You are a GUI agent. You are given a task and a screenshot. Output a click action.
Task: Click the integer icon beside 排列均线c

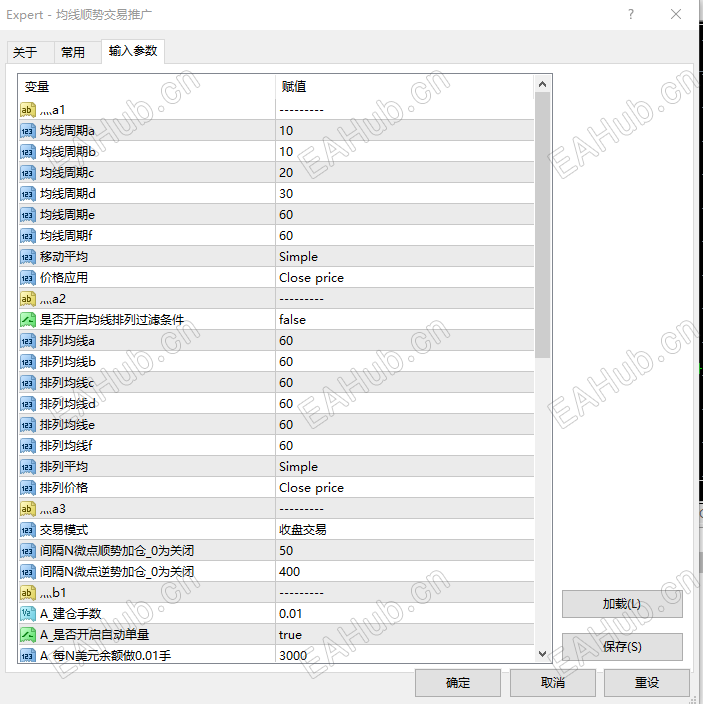(x=27, y=383)
